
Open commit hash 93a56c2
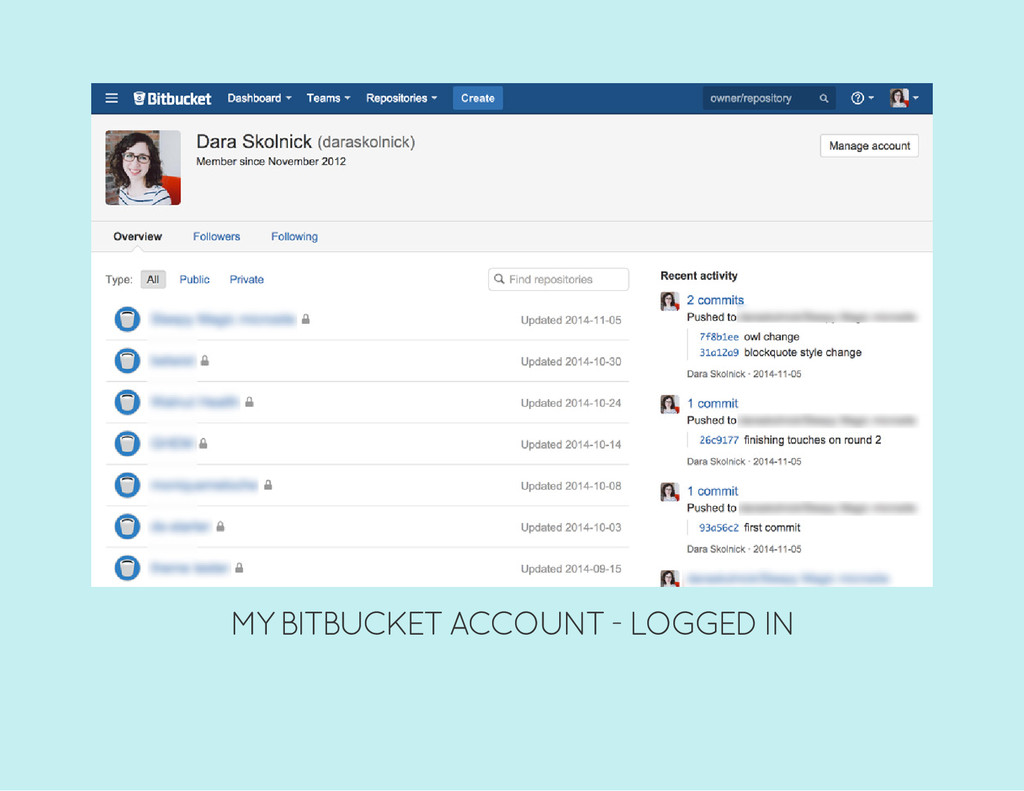718,528
